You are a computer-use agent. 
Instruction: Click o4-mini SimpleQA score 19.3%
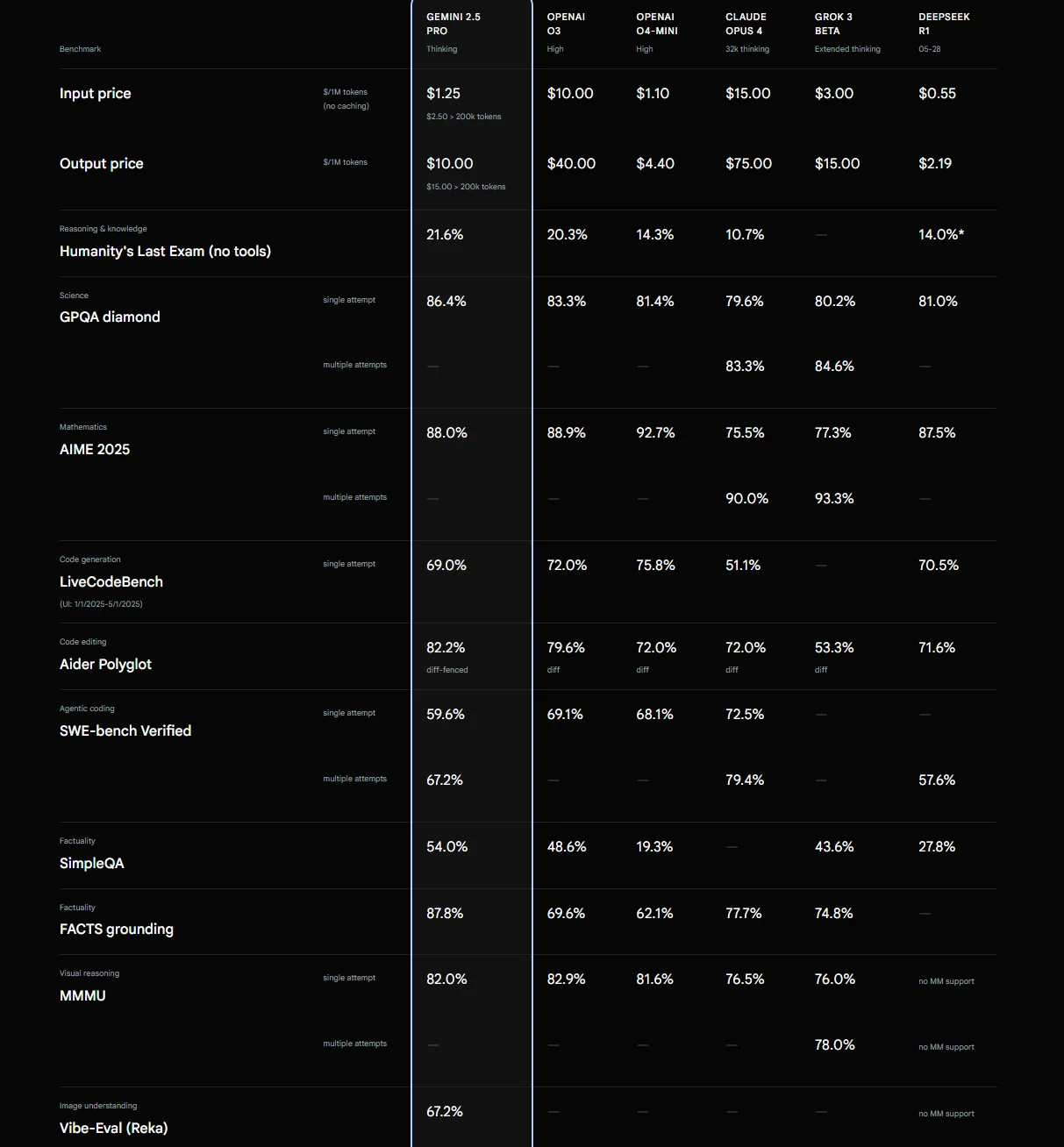click(654, 846)
